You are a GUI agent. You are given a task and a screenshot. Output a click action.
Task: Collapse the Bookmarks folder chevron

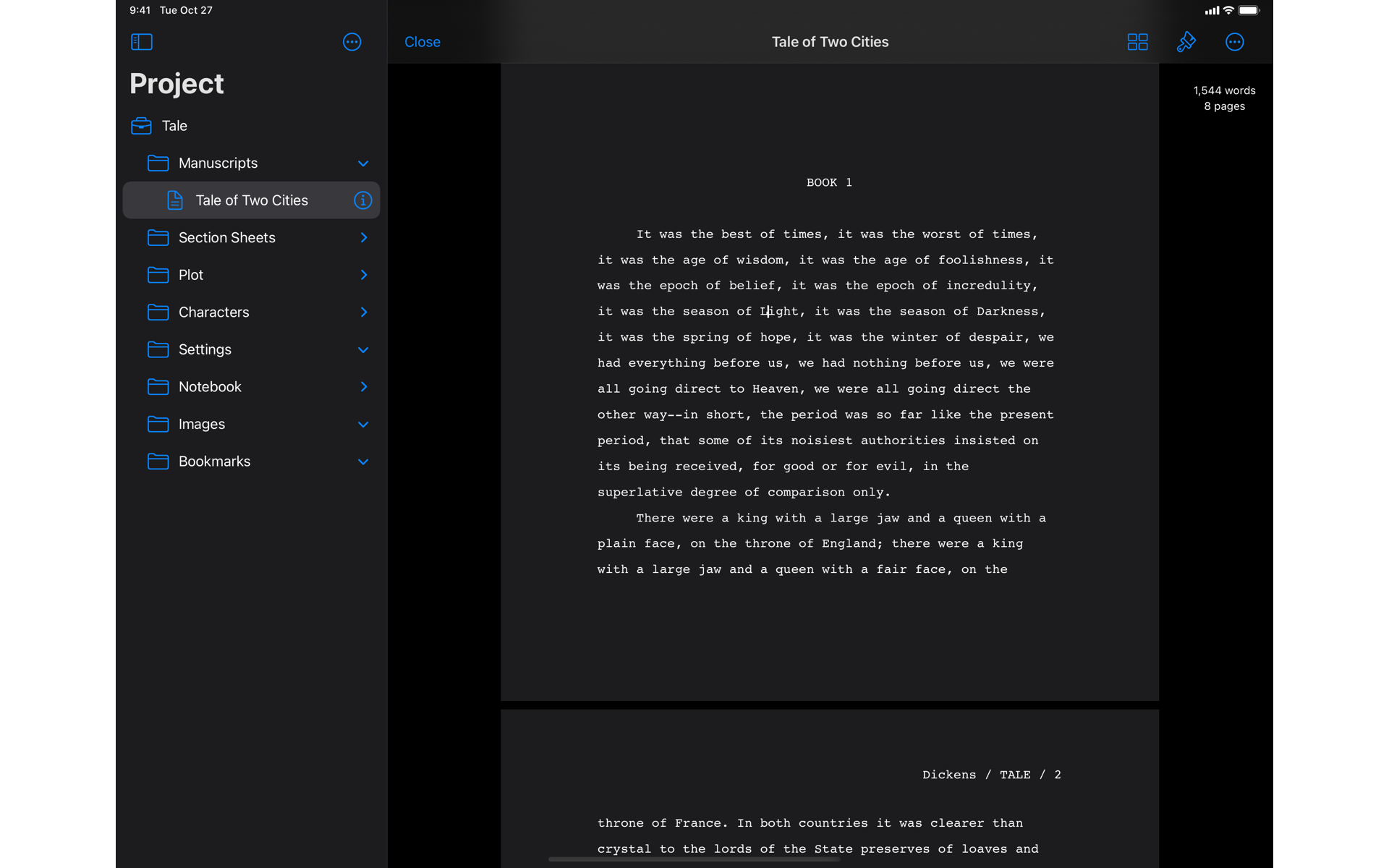click(363, 462)
